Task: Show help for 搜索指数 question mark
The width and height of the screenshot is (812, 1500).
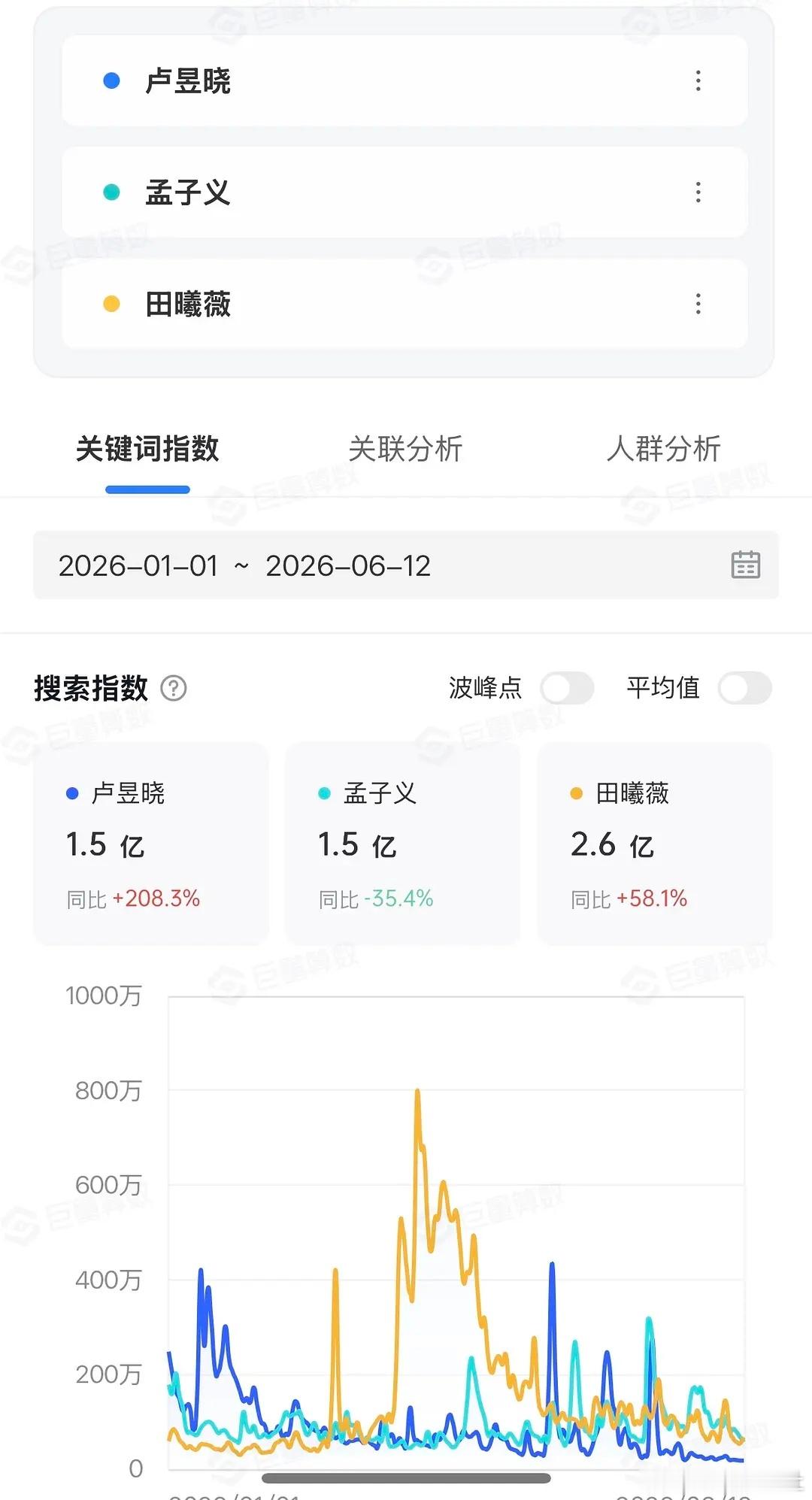Action: pyautogui.click(x=174, y=688)
